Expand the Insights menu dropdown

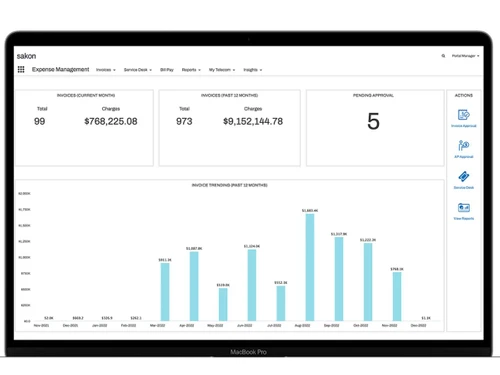[x=252, y=70]
